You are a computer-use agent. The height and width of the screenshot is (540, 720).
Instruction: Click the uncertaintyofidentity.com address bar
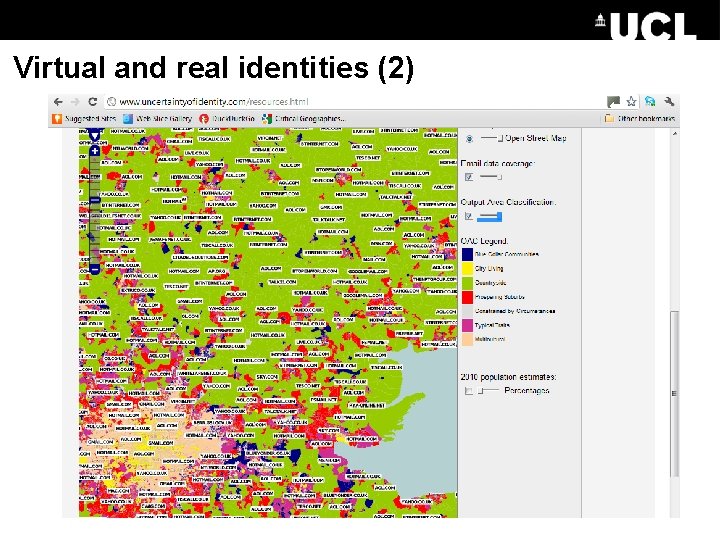coord(354,101)
